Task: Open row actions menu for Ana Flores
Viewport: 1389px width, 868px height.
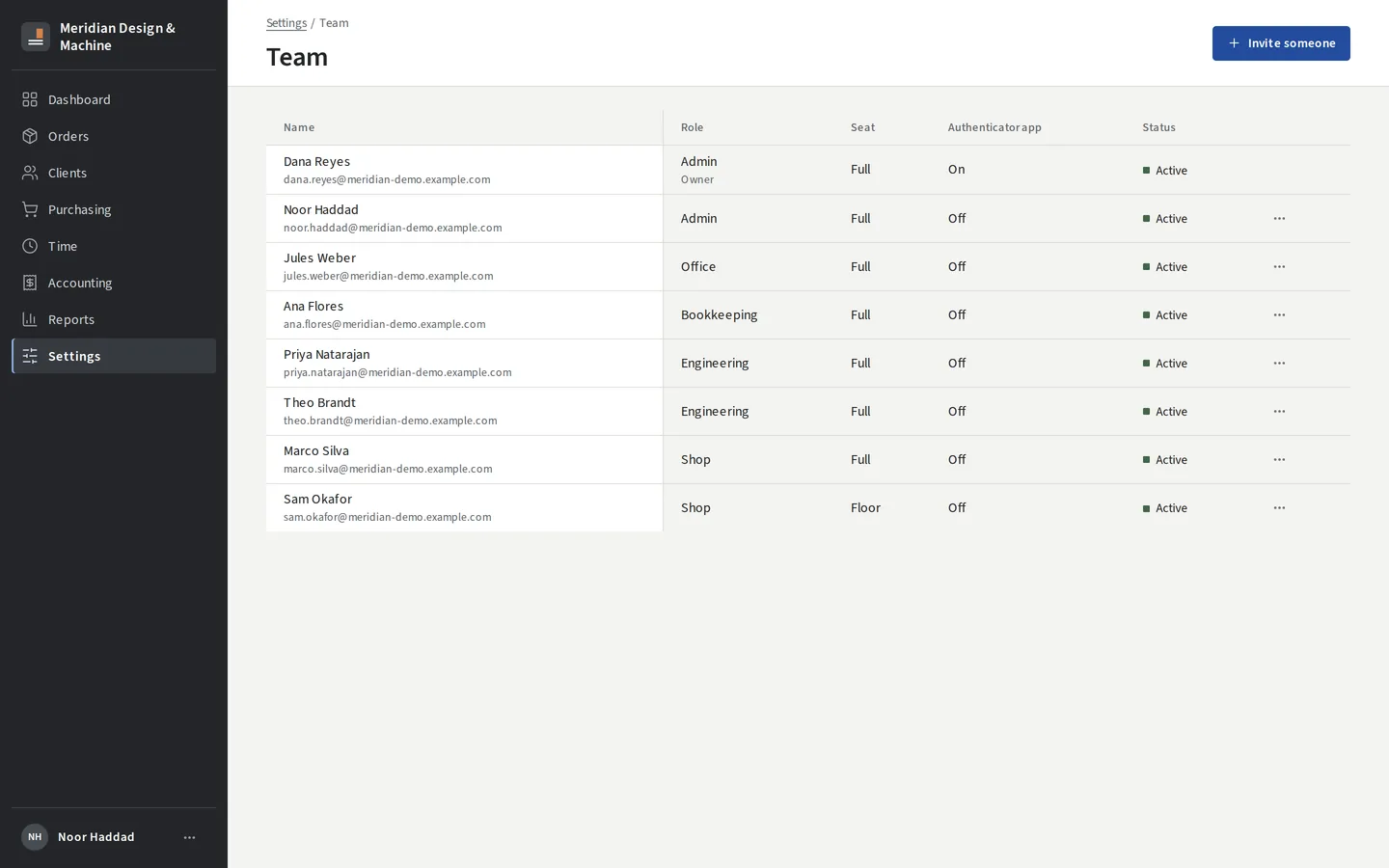Action: [1279, 315]
